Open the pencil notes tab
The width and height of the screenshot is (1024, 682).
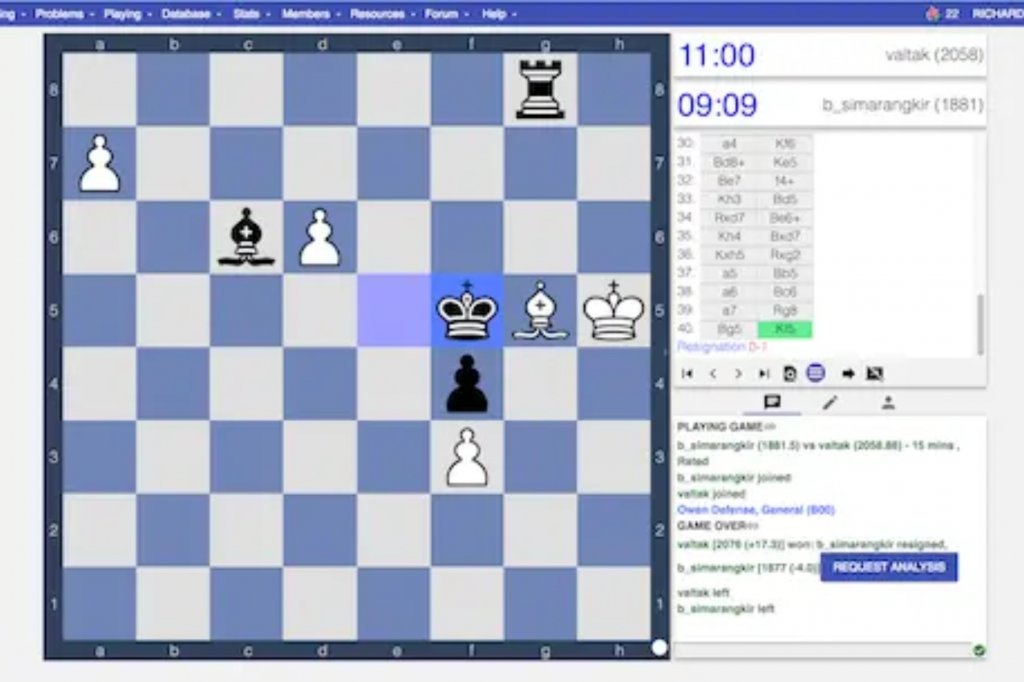point(829,402)
